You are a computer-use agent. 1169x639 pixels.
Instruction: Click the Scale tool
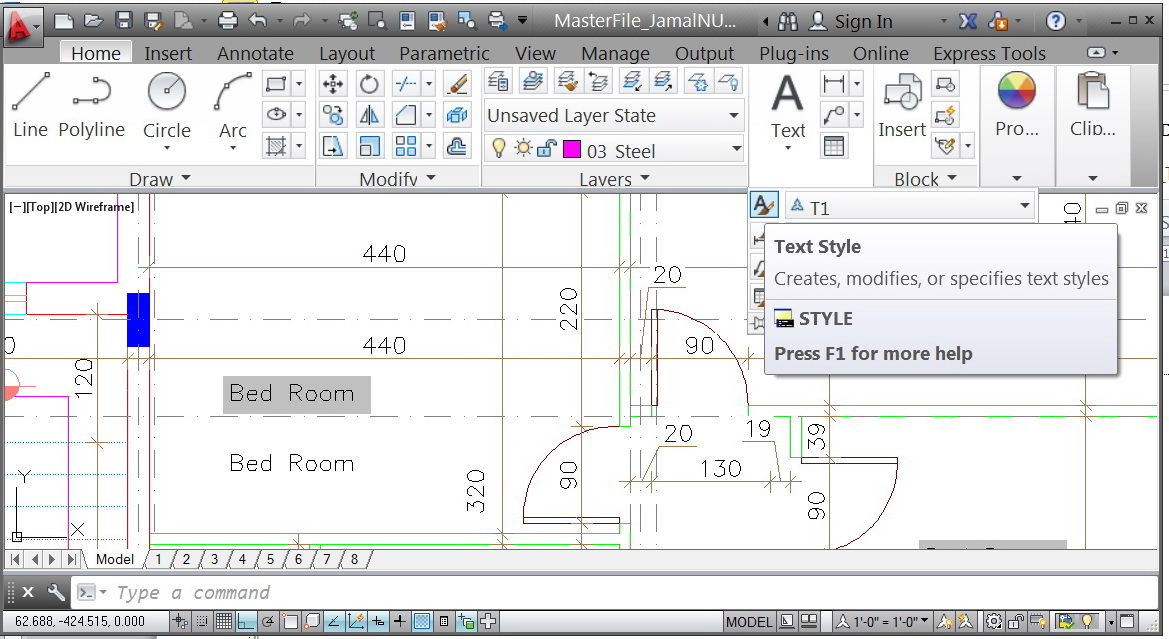(369, 146)
